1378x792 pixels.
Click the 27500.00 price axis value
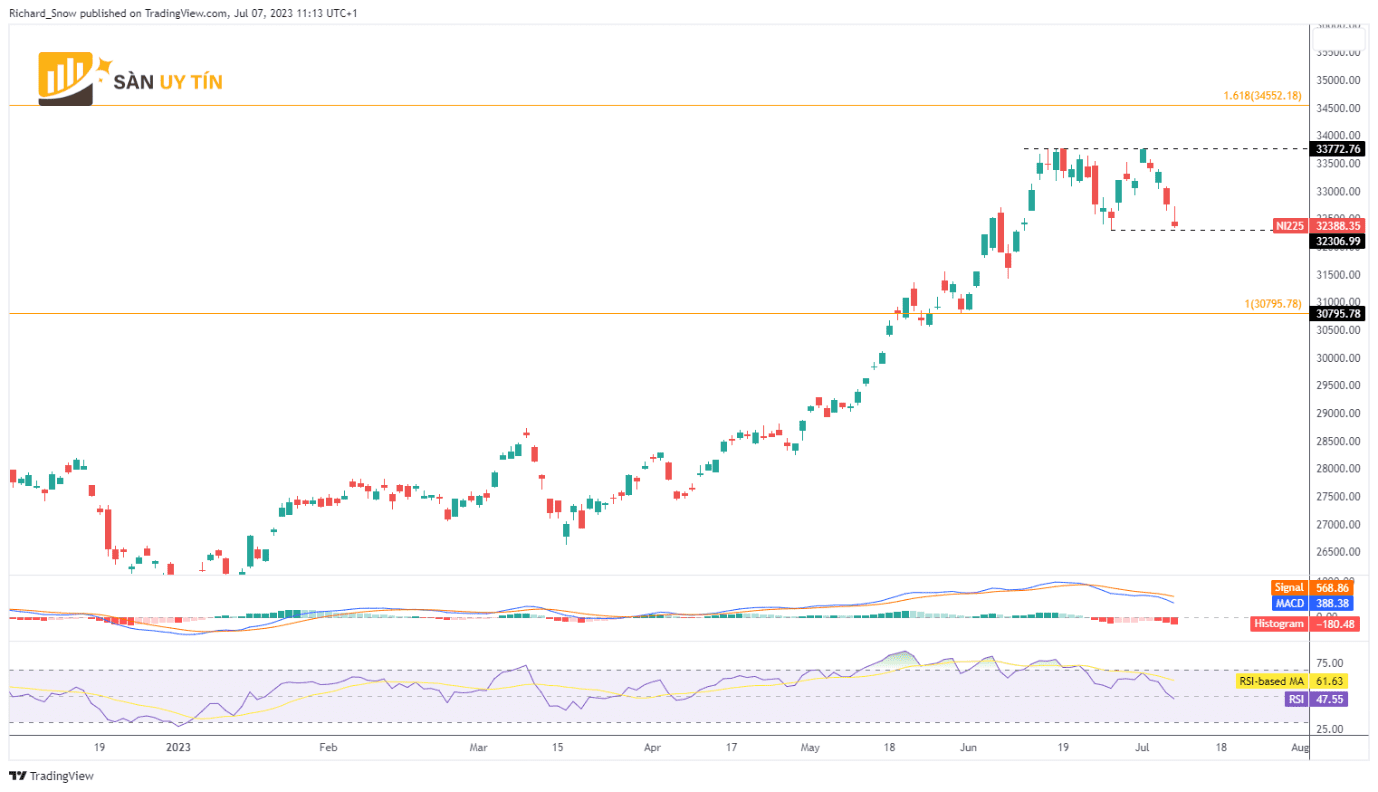(x=1339, y=497)
